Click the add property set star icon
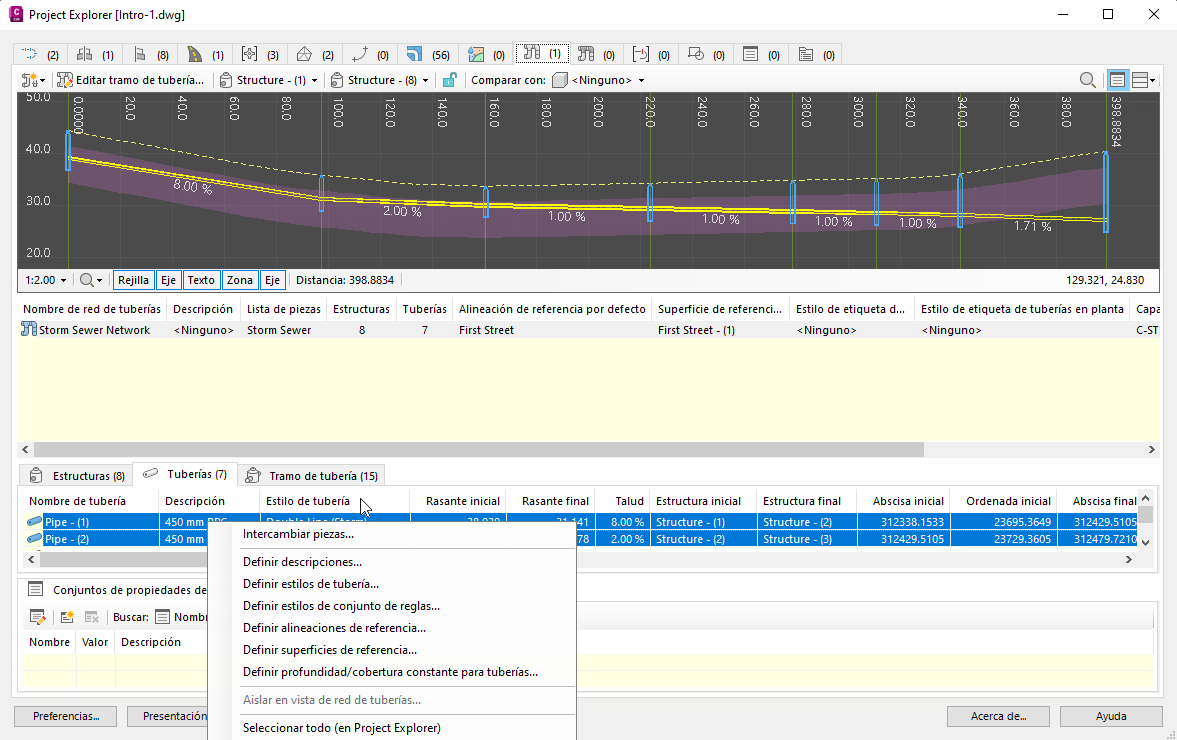 (67, 617)
